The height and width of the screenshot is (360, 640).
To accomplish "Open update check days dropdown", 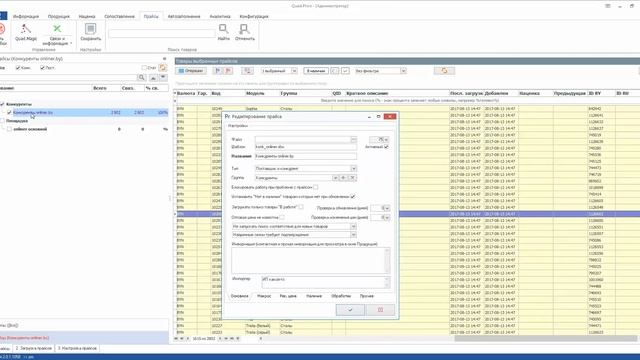I will (387, 208).
